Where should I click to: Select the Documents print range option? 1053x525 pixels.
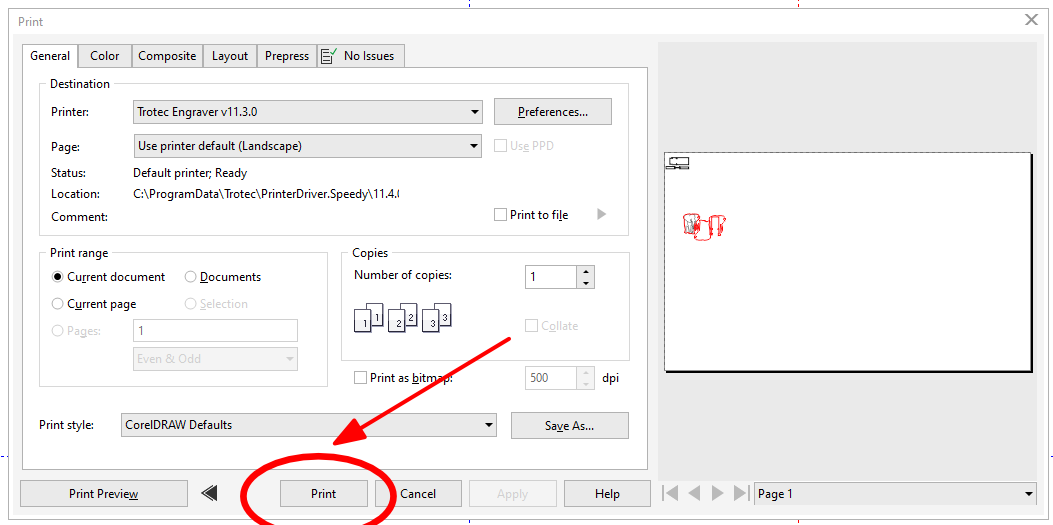point(190,277)
